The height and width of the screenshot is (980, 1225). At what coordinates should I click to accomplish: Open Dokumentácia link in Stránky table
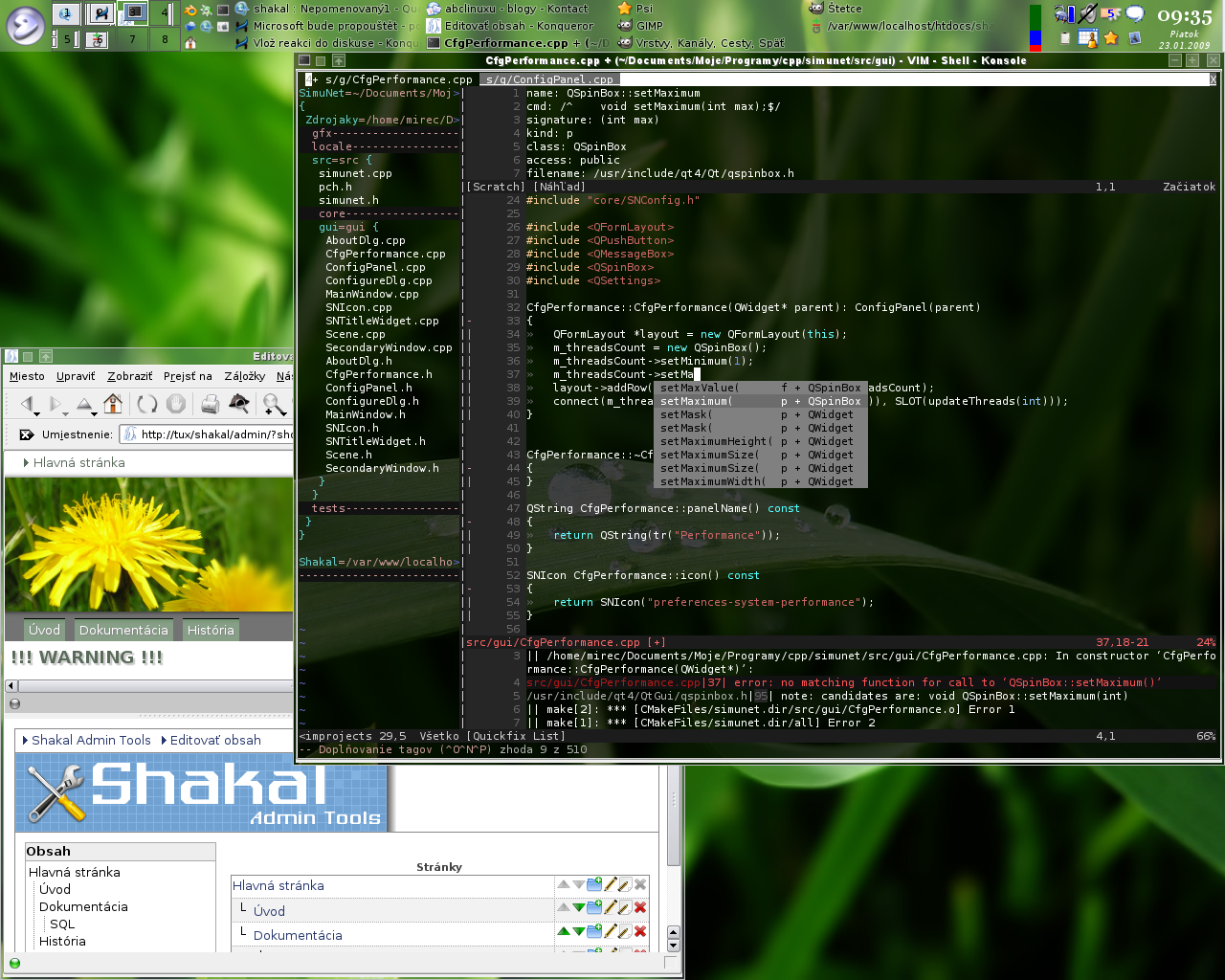pyautogui.click(x=298, y=935)
